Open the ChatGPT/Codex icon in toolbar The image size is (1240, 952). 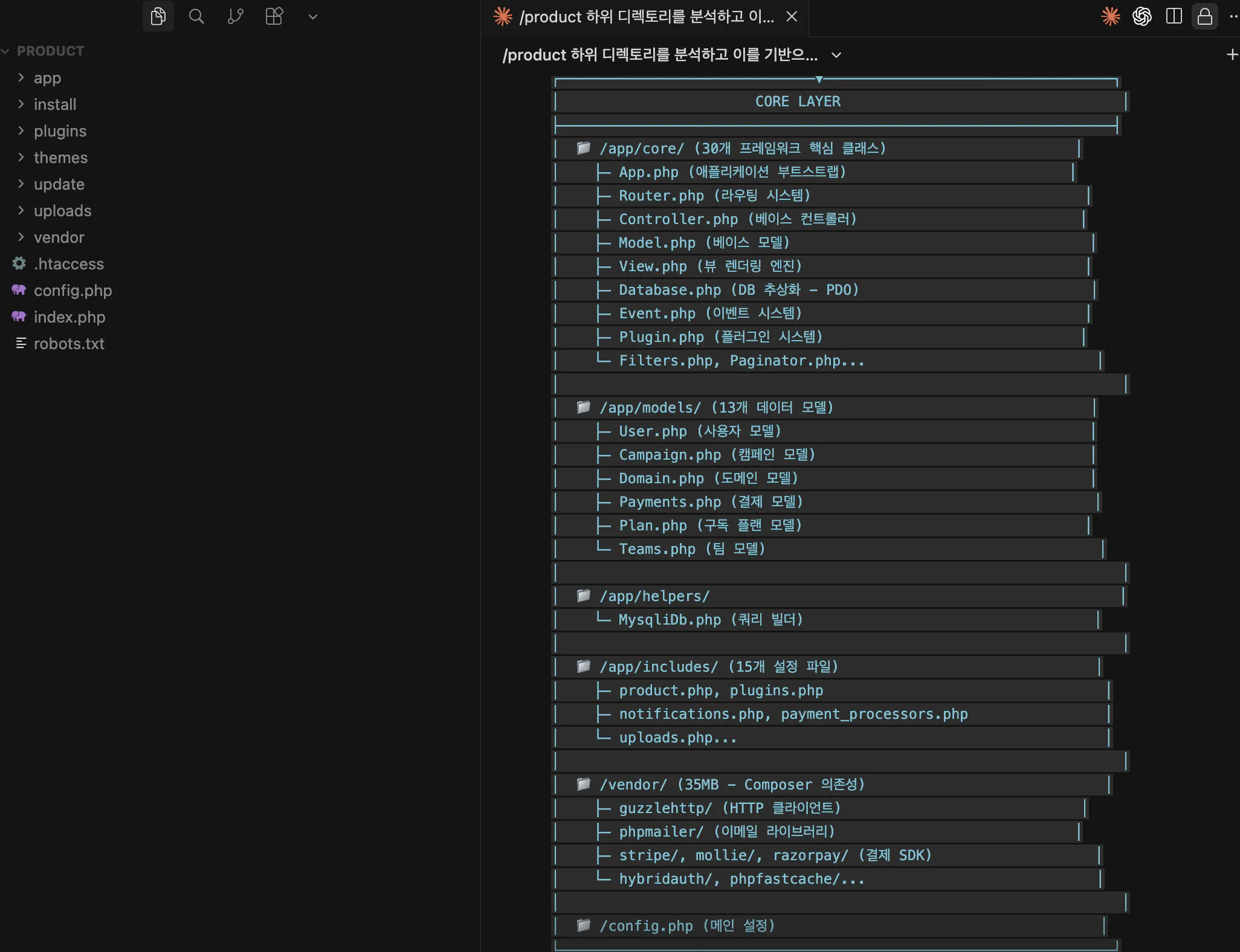click(x=1142, y=16)
